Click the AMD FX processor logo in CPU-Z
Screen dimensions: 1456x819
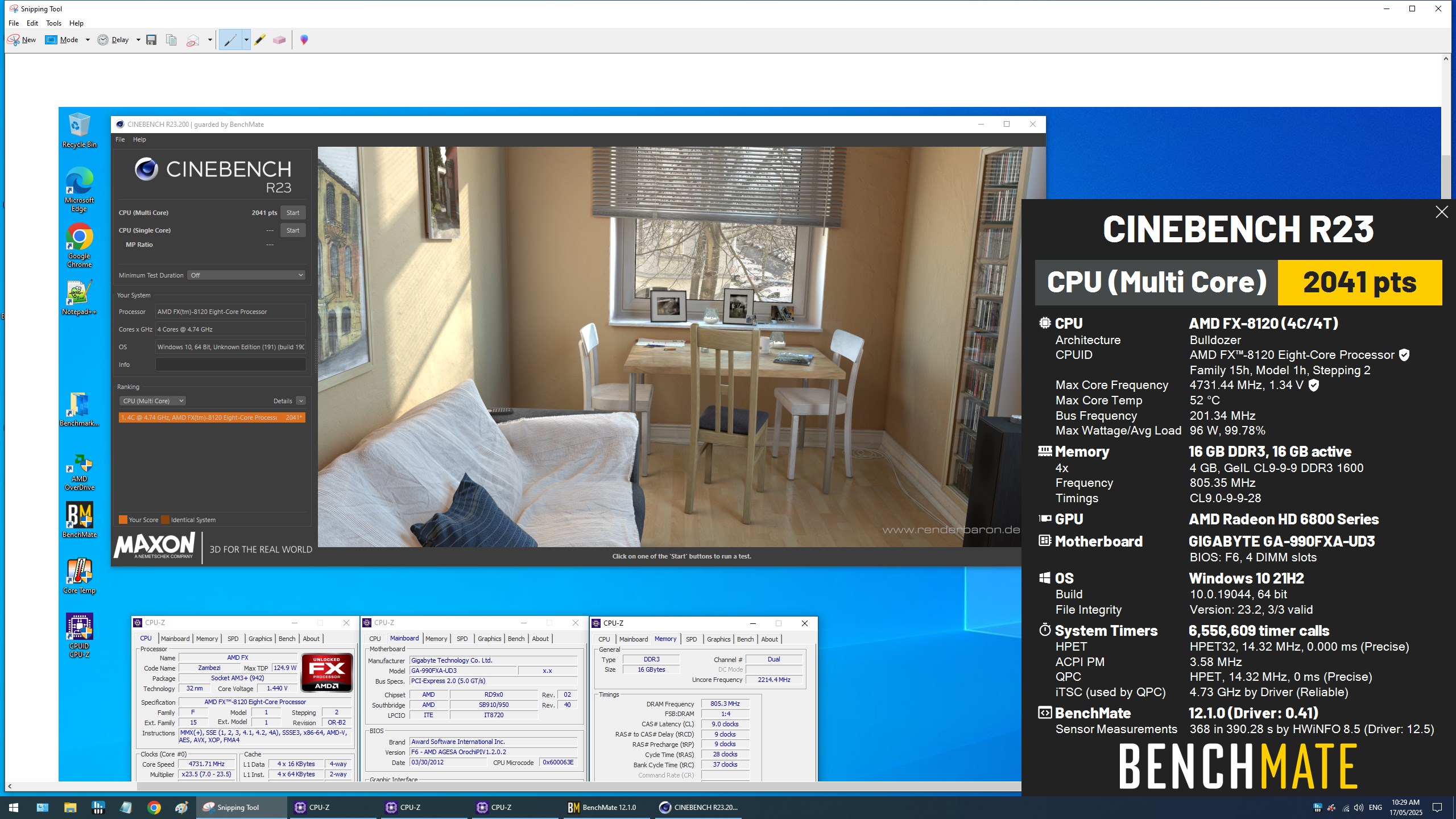(327, 672)
